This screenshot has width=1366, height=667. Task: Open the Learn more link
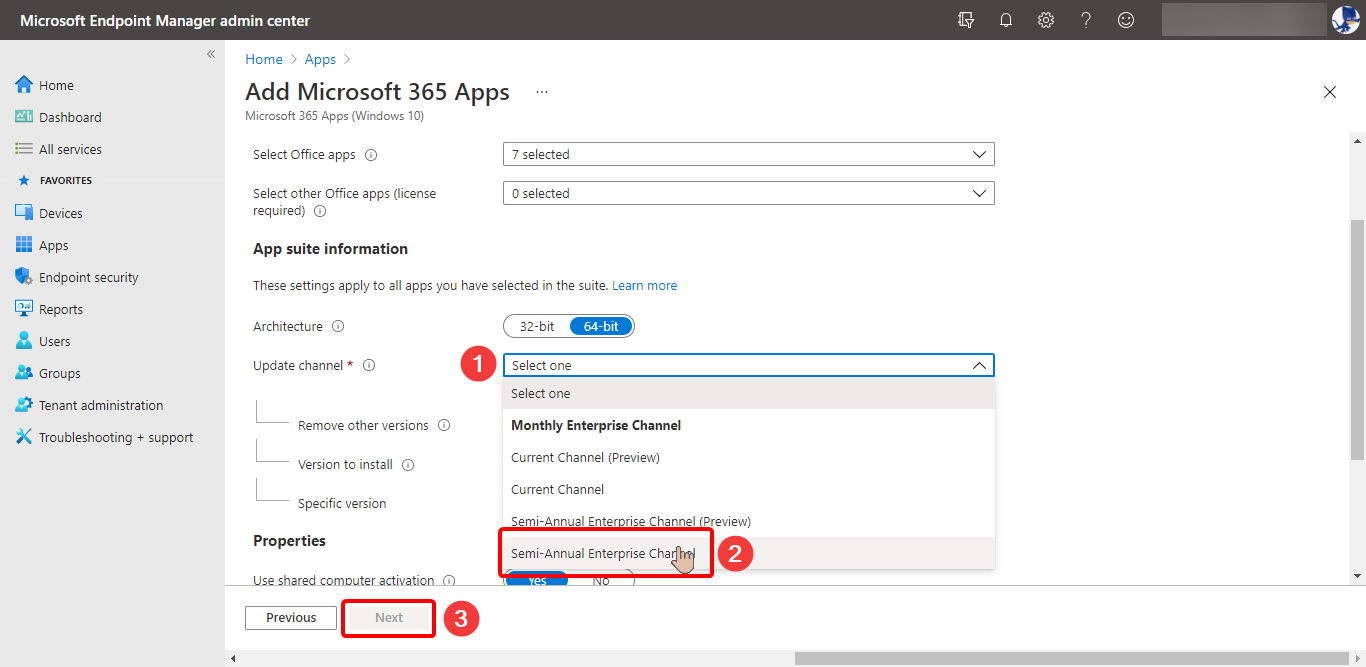click(x=644, y=285)
